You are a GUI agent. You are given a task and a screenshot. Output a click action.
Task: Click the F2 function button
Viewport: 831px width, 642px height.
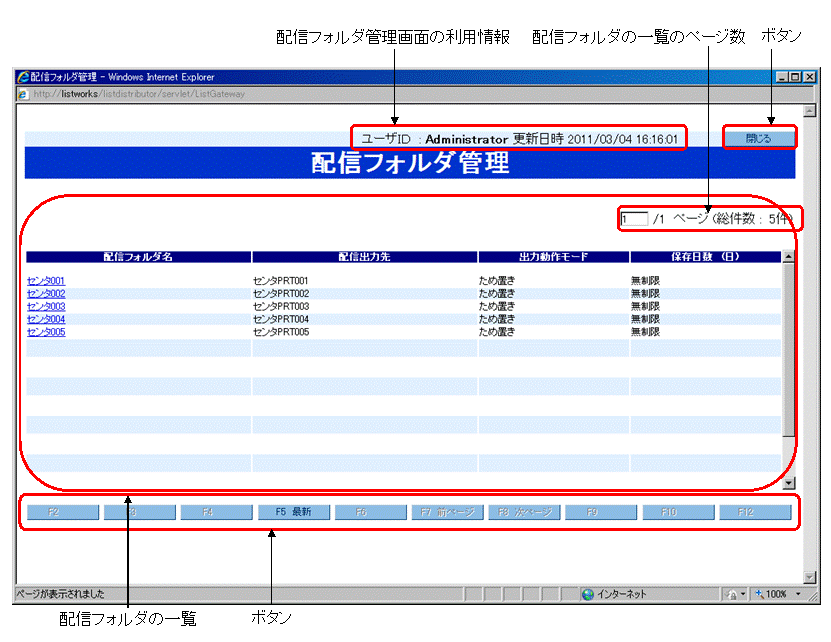(61, 512)
